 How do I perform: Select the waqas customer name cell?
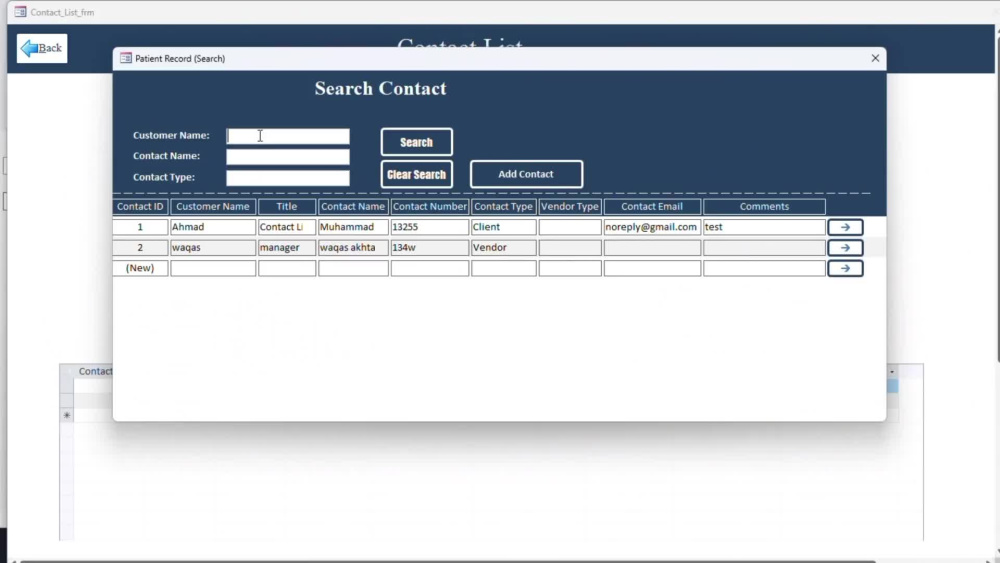pyautogui.click(x=213, y=247)
